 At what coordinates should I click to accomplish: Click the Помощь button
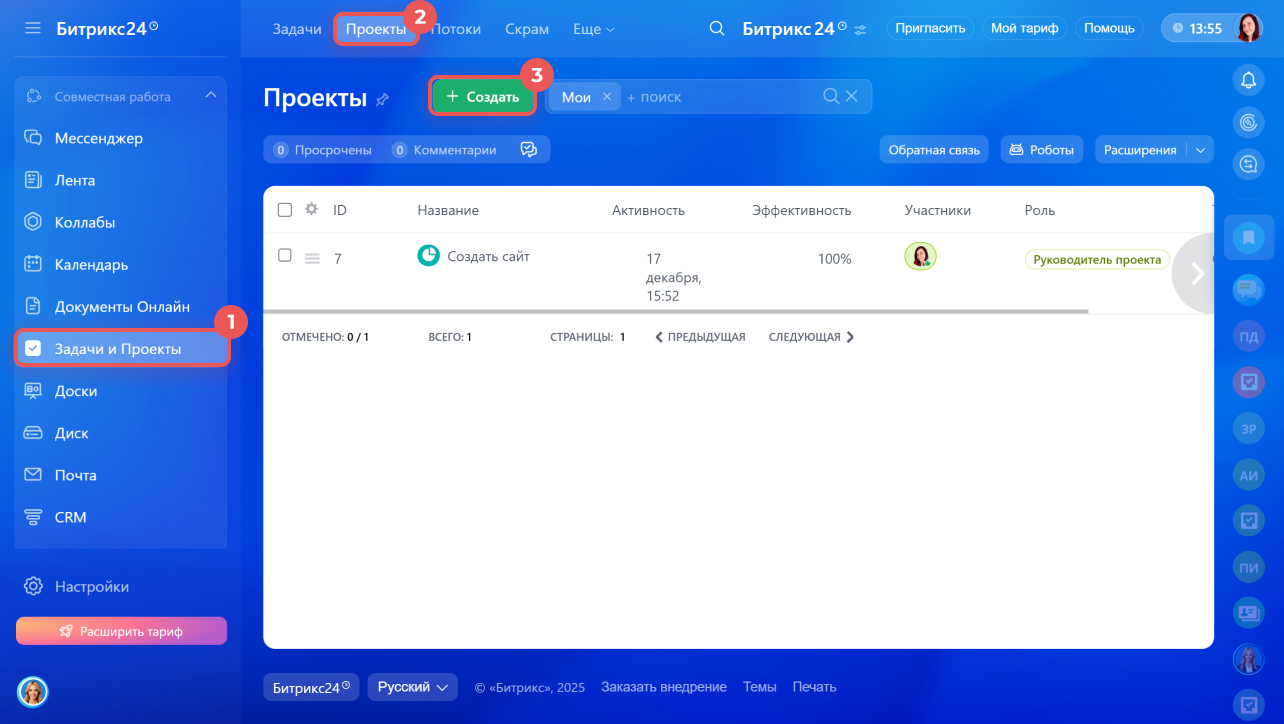click(1110, 28)
